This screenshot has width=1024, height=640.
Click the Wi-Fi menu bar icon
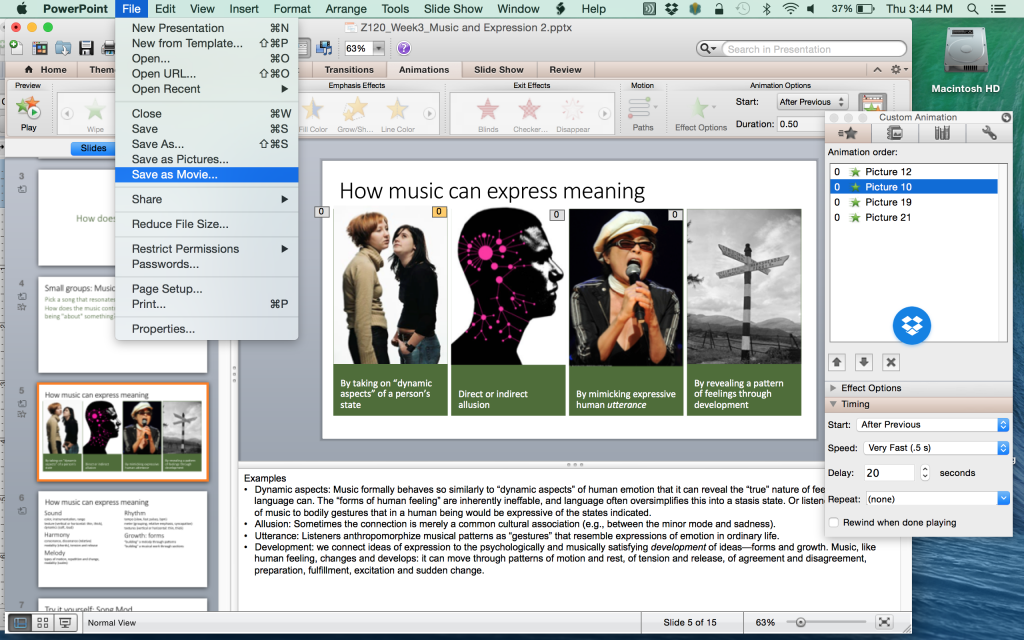point(790,9)
